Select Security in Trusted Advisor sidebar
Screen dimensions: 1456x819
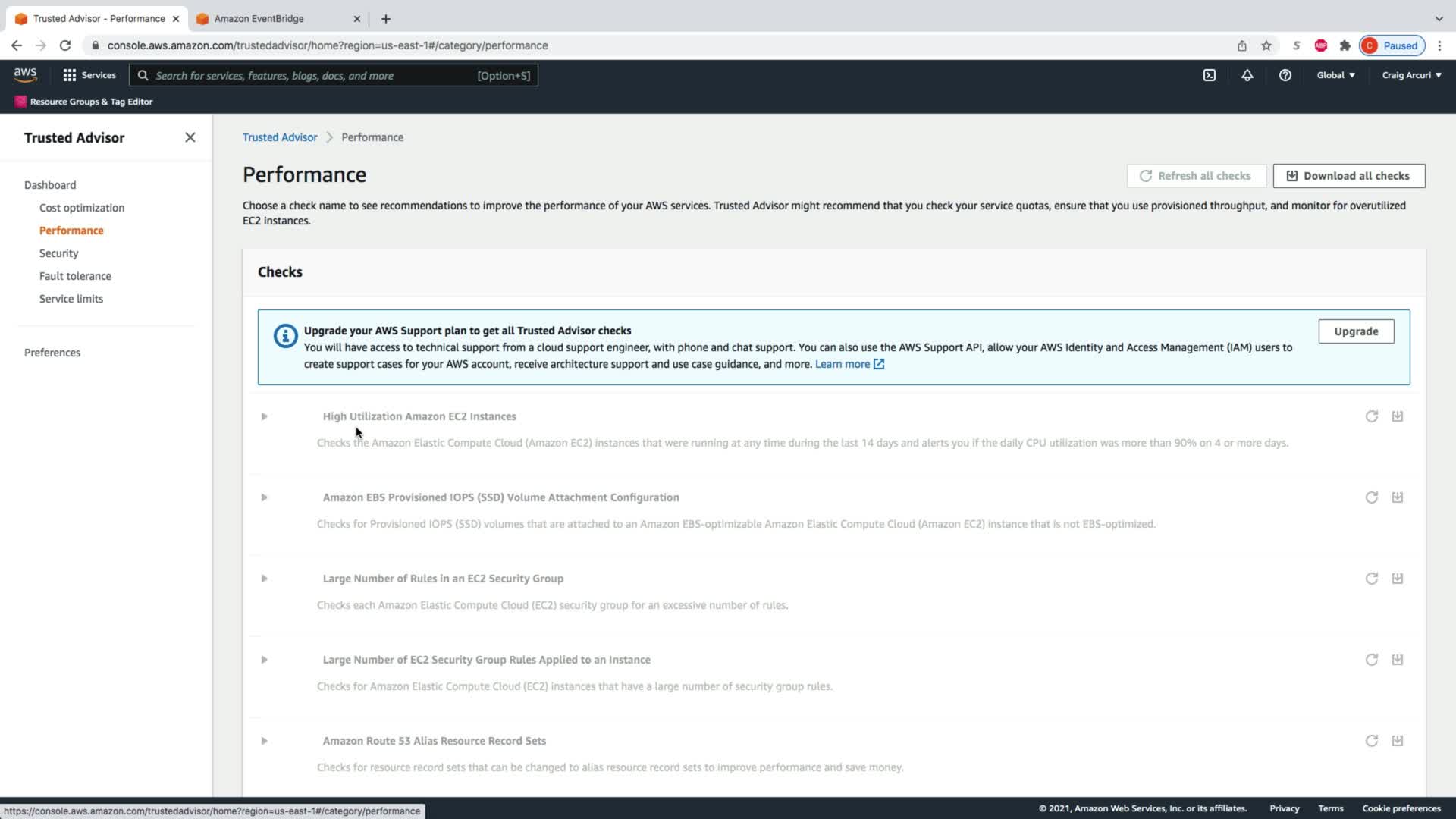58,253
